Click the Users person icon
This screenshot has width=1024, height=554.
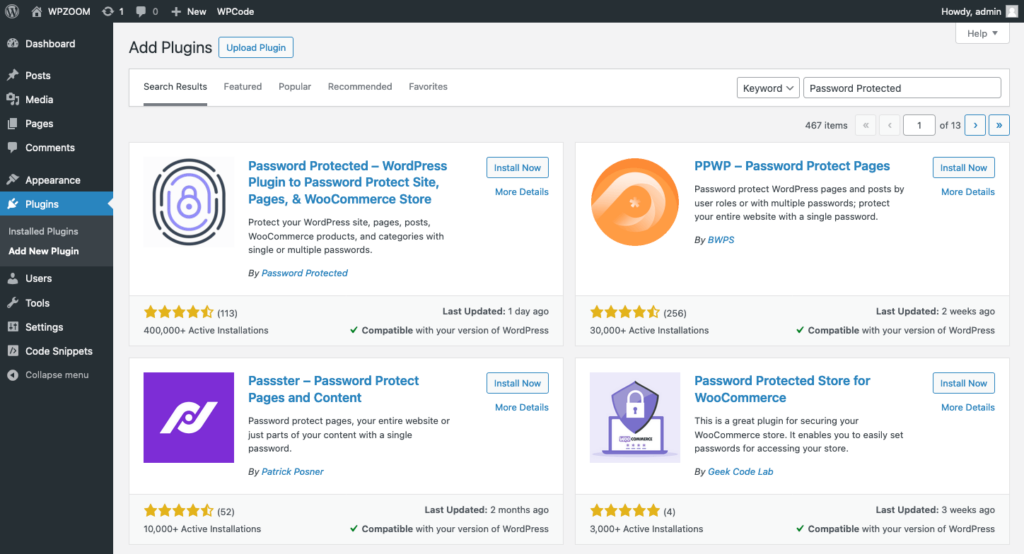(12, 278)
